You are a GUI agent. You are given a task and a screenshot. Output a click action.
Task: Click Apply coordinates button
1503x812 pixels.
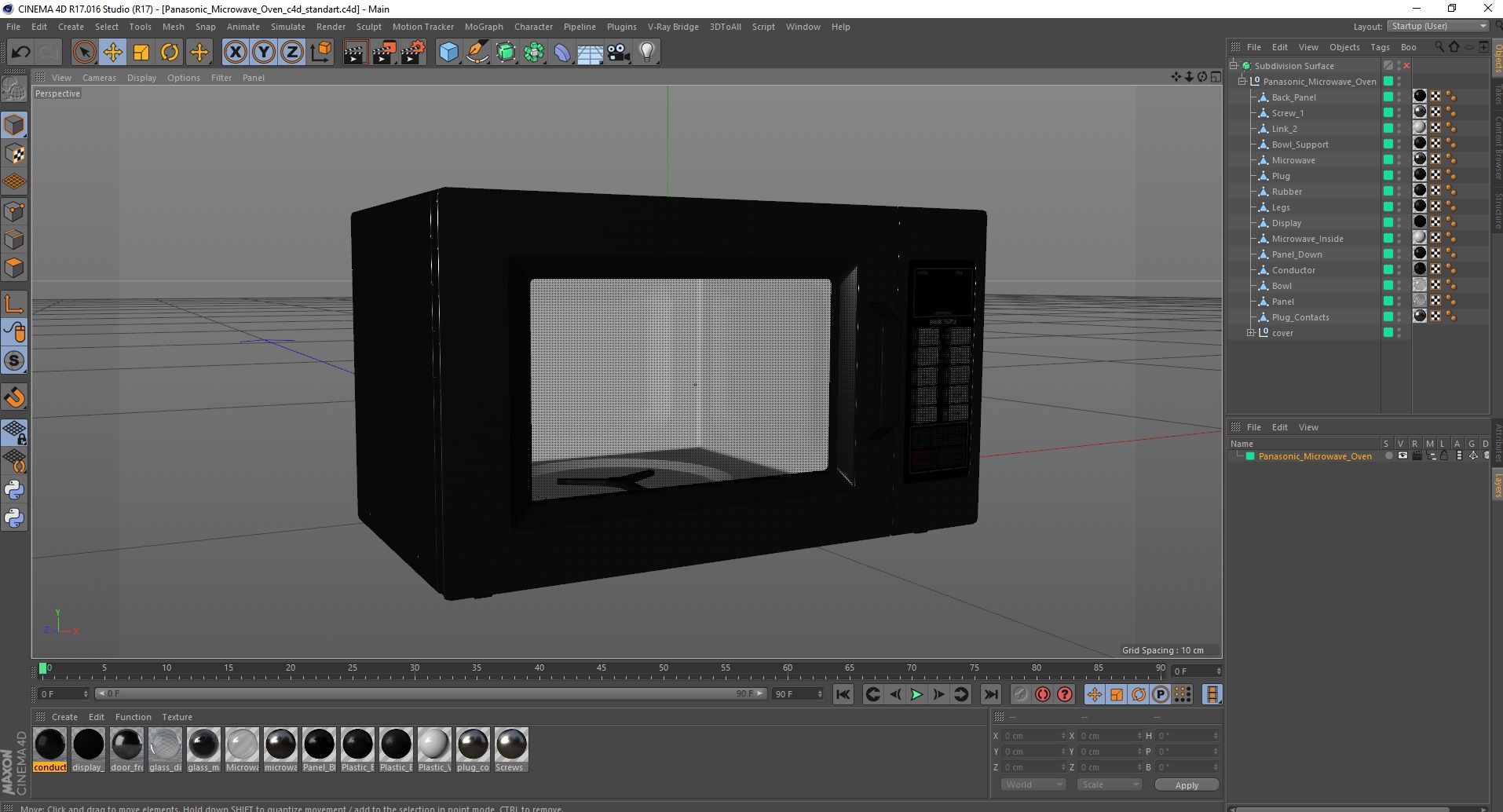click(1187, 785)
